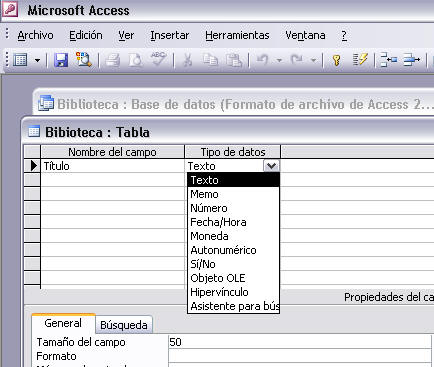Expand the Undo history dropdown arrow
Image resolution: width=434 pixels, height=367 pixels.
coord(279,61)
